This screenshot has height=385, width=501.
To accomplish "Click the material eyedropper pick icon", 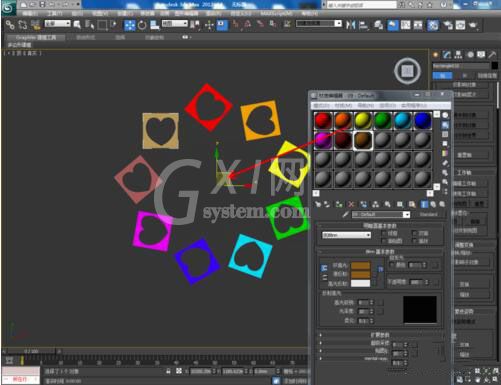I will point(346,214).
